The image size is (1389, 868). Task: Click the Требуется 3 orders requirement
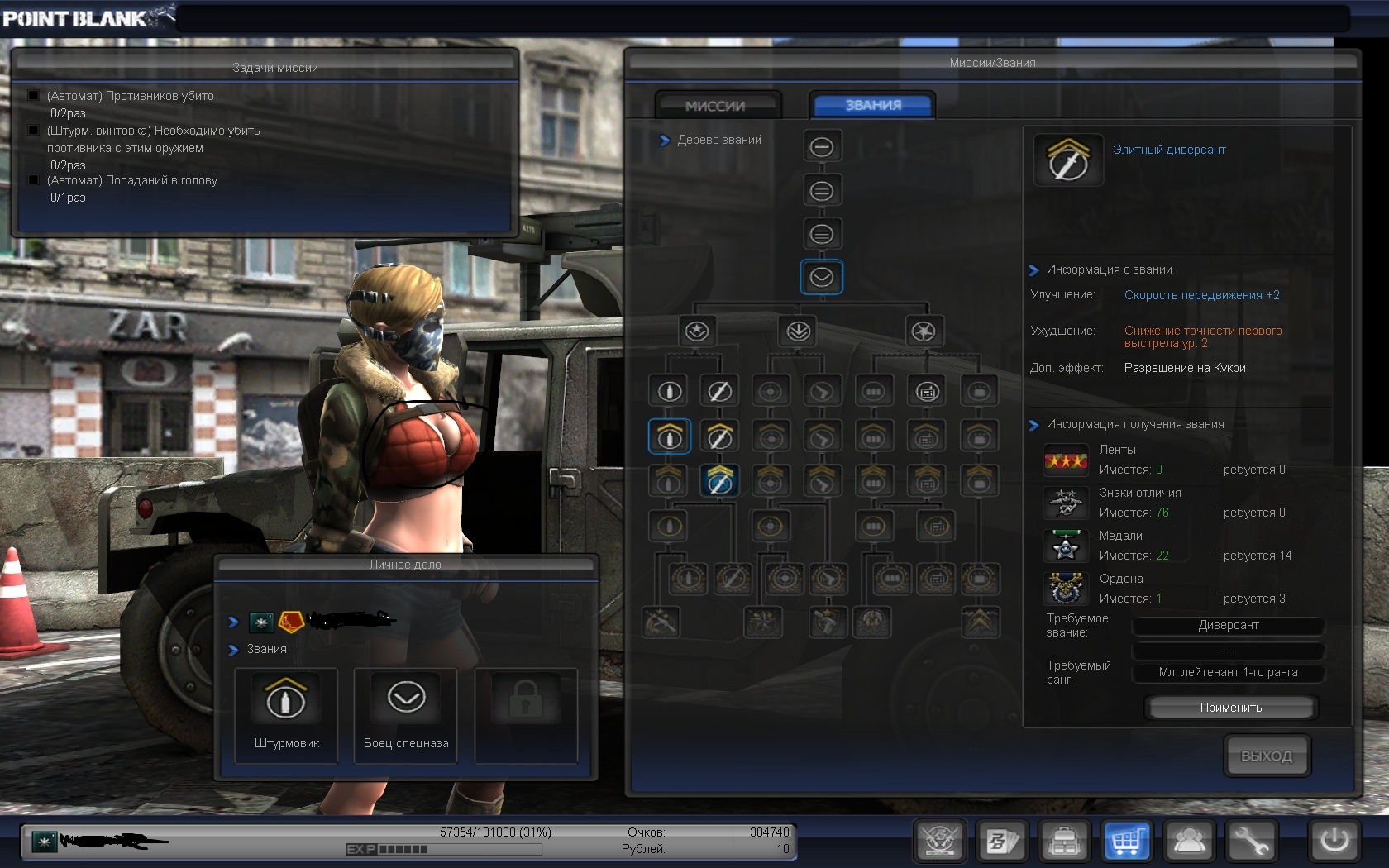click(x=1250, y=599)
